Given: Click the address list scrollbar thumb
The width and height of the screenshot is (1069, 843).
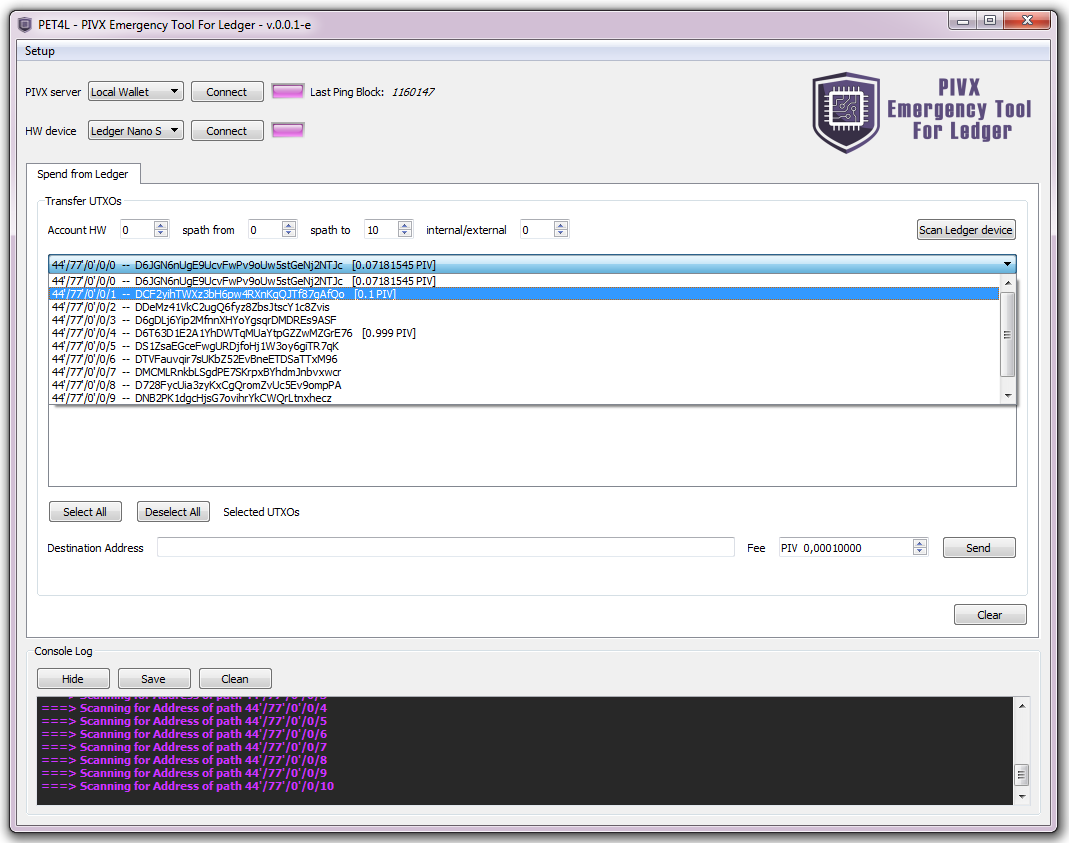Looking at the screenshot, I should pos(1008,334).
